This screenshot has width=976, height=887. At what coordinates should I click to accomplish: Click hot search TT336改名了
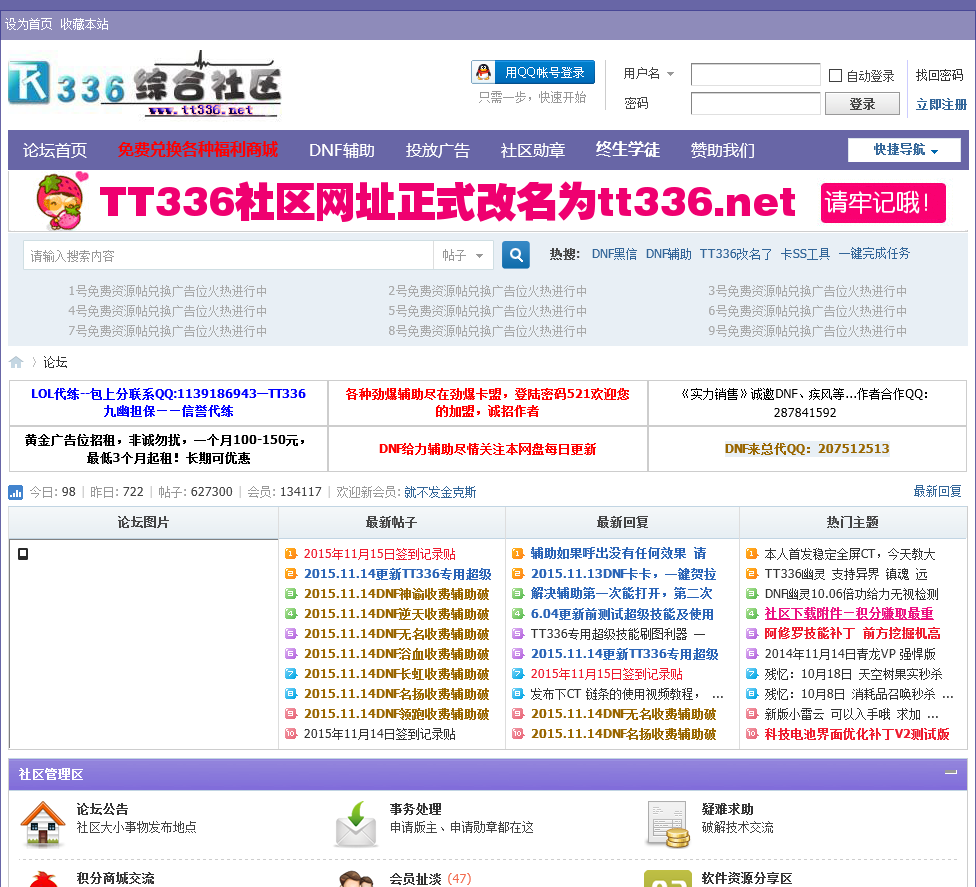click(x=736, y=254)
